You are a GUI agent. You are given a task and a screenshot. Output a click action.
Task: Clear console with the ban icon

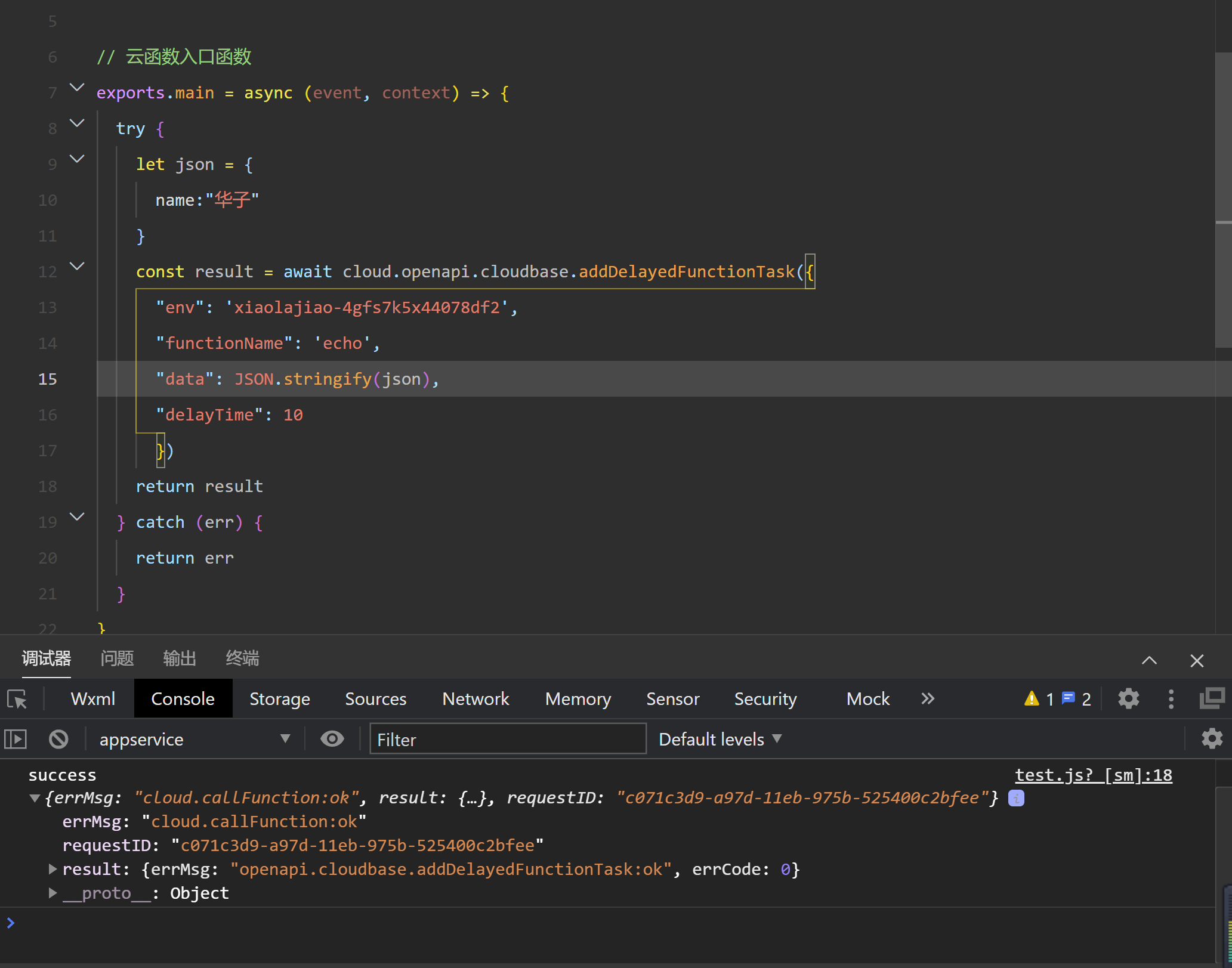58,740
